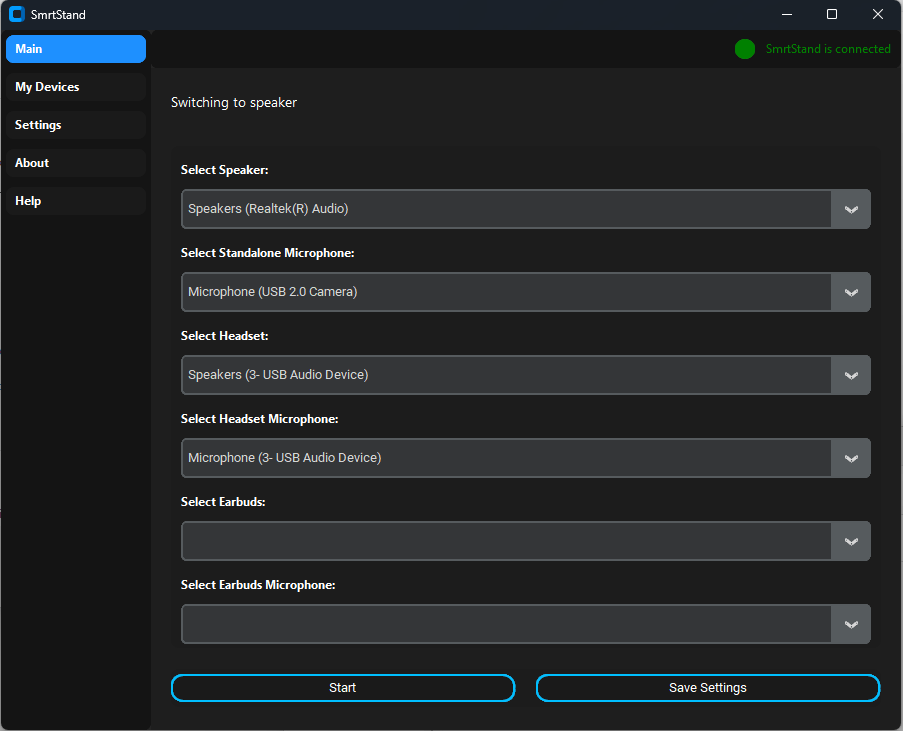Open the Help page

coord(76,201)
